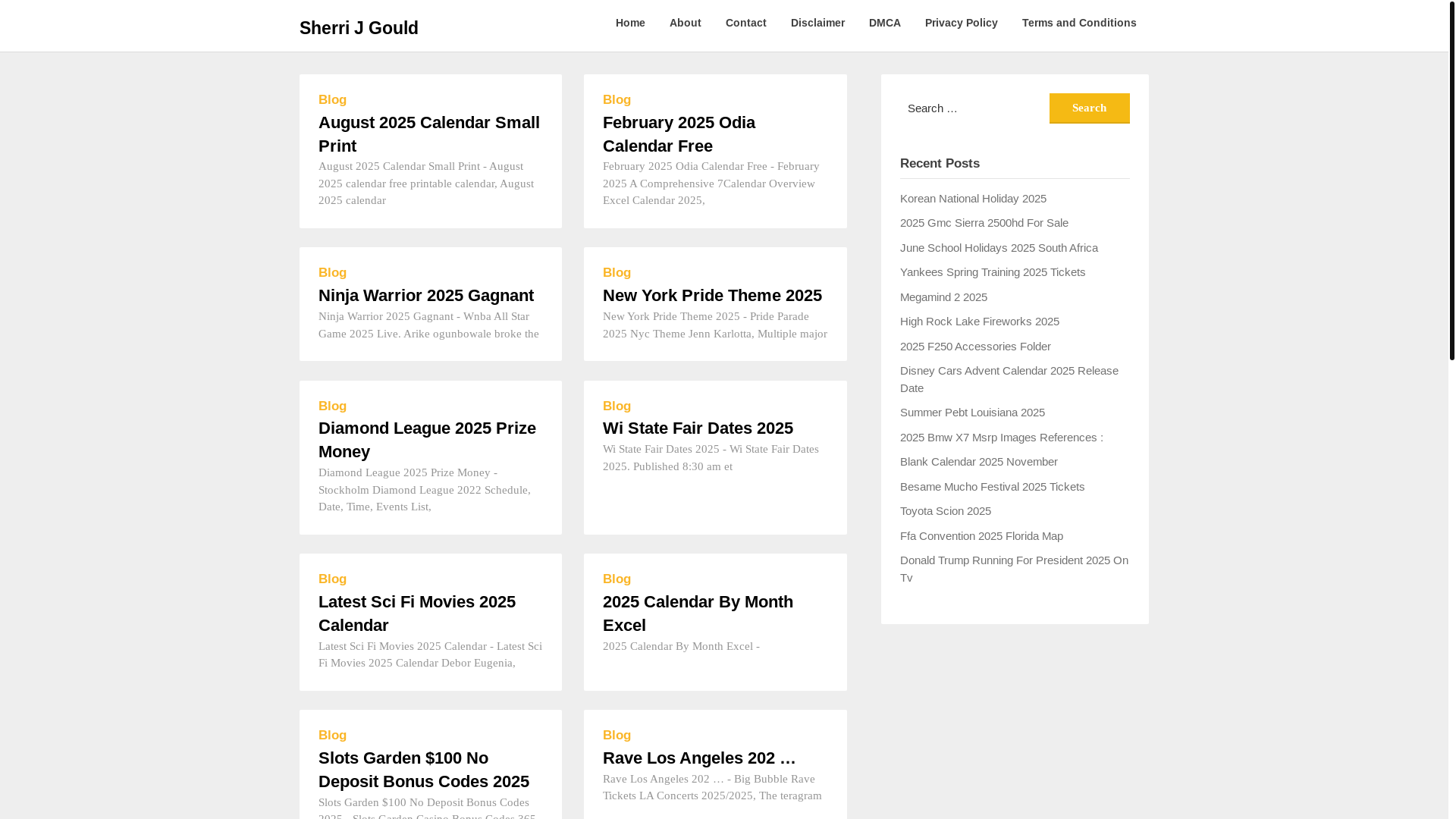Screen dimensions: 1456x819
Task: Select Blog category above February 2025 Odia
Action: [617, 100]
